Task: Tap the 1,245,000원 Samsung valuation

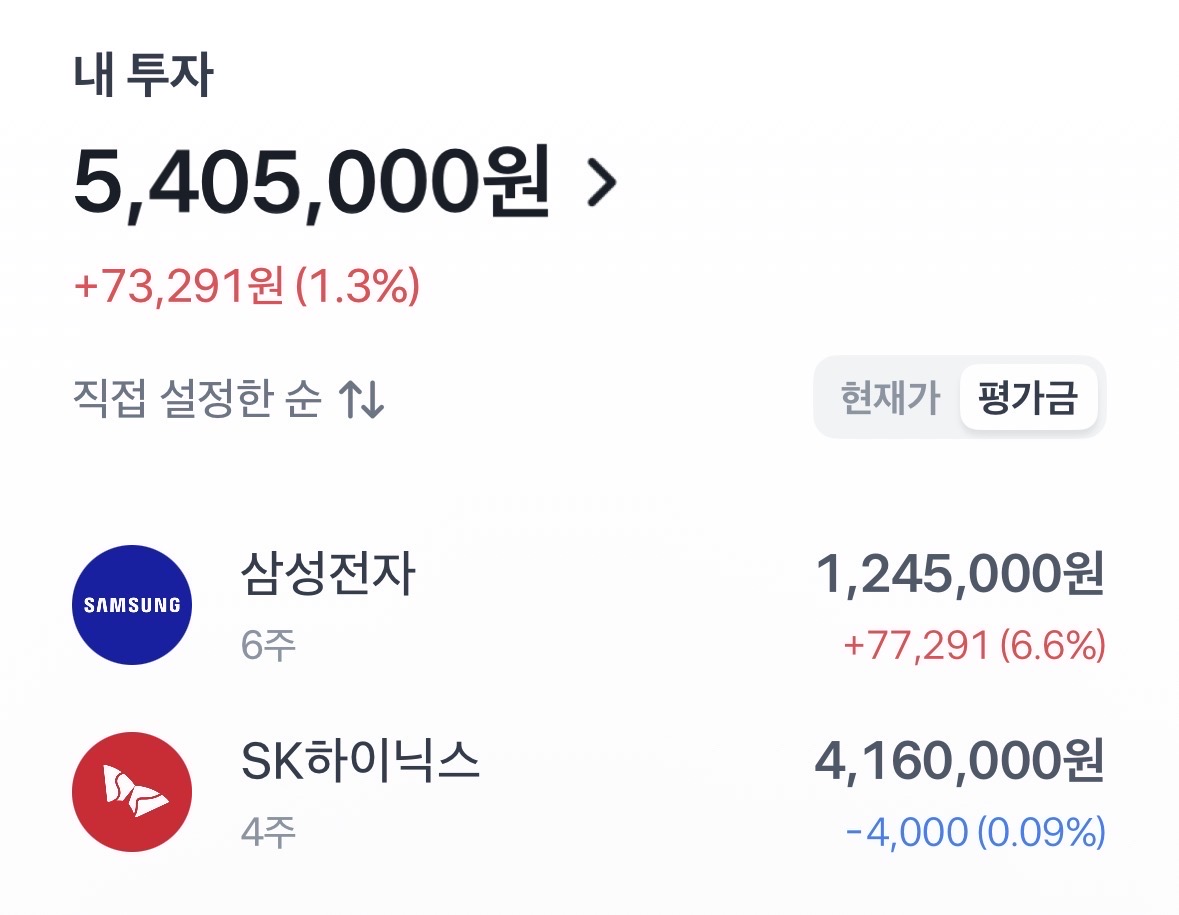Action: click(960, 575)
